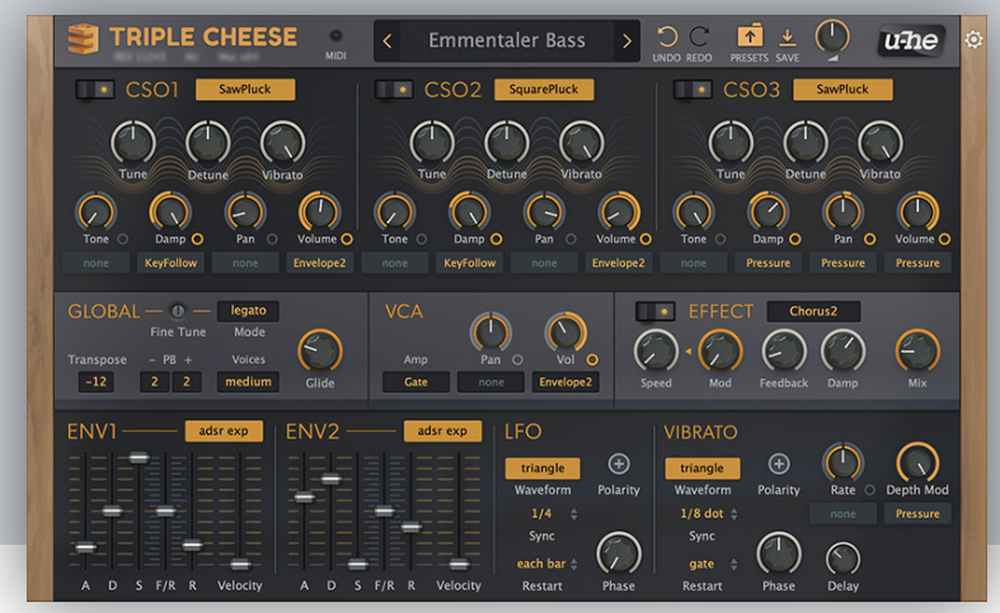1000x613 pixels.
Task: Click the Vibrato Depth Mod knob
Action: click(x=917, y=463)
